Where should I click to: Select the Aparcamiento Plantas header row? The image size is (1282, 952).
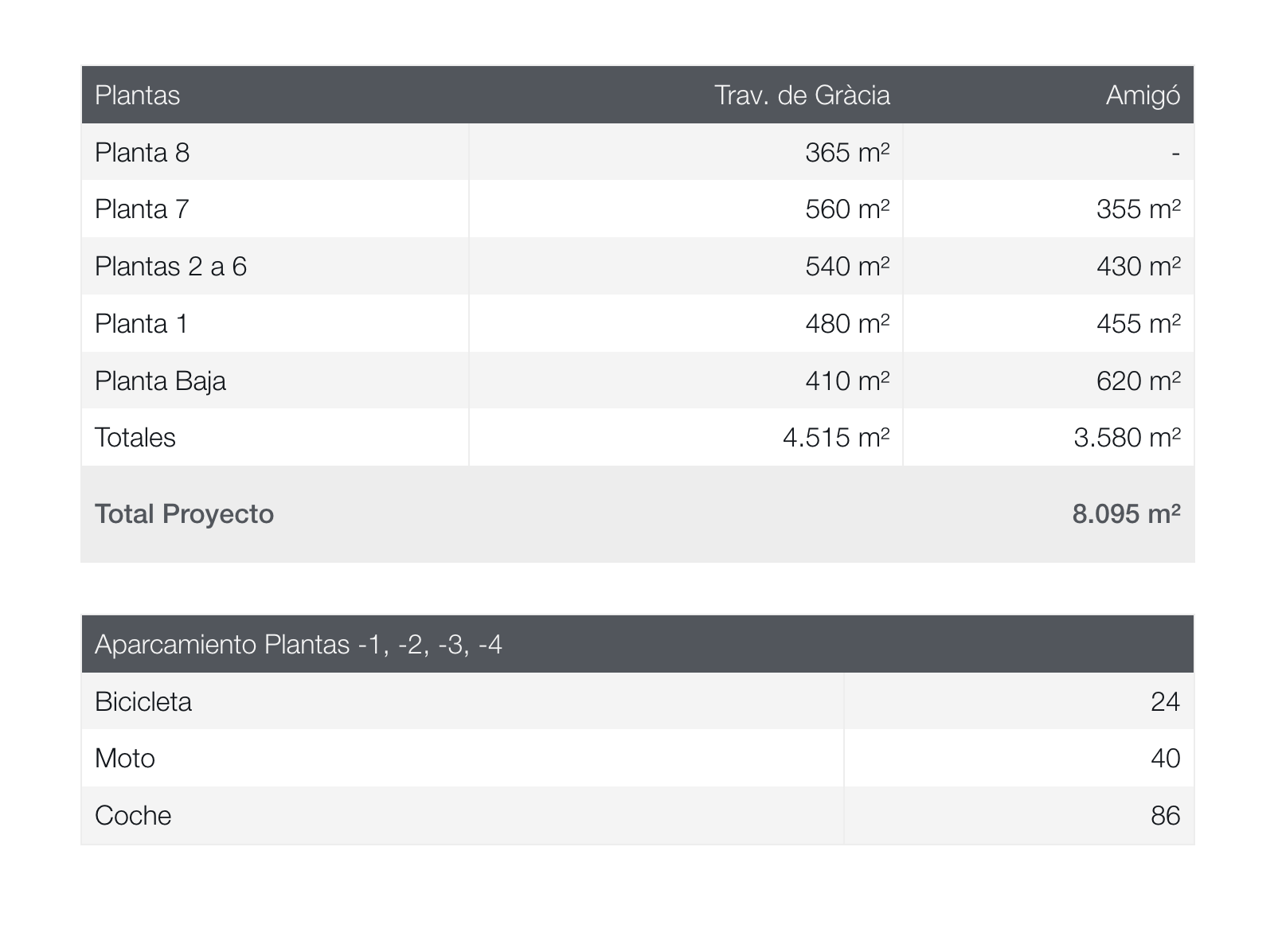tap(299, 644)
